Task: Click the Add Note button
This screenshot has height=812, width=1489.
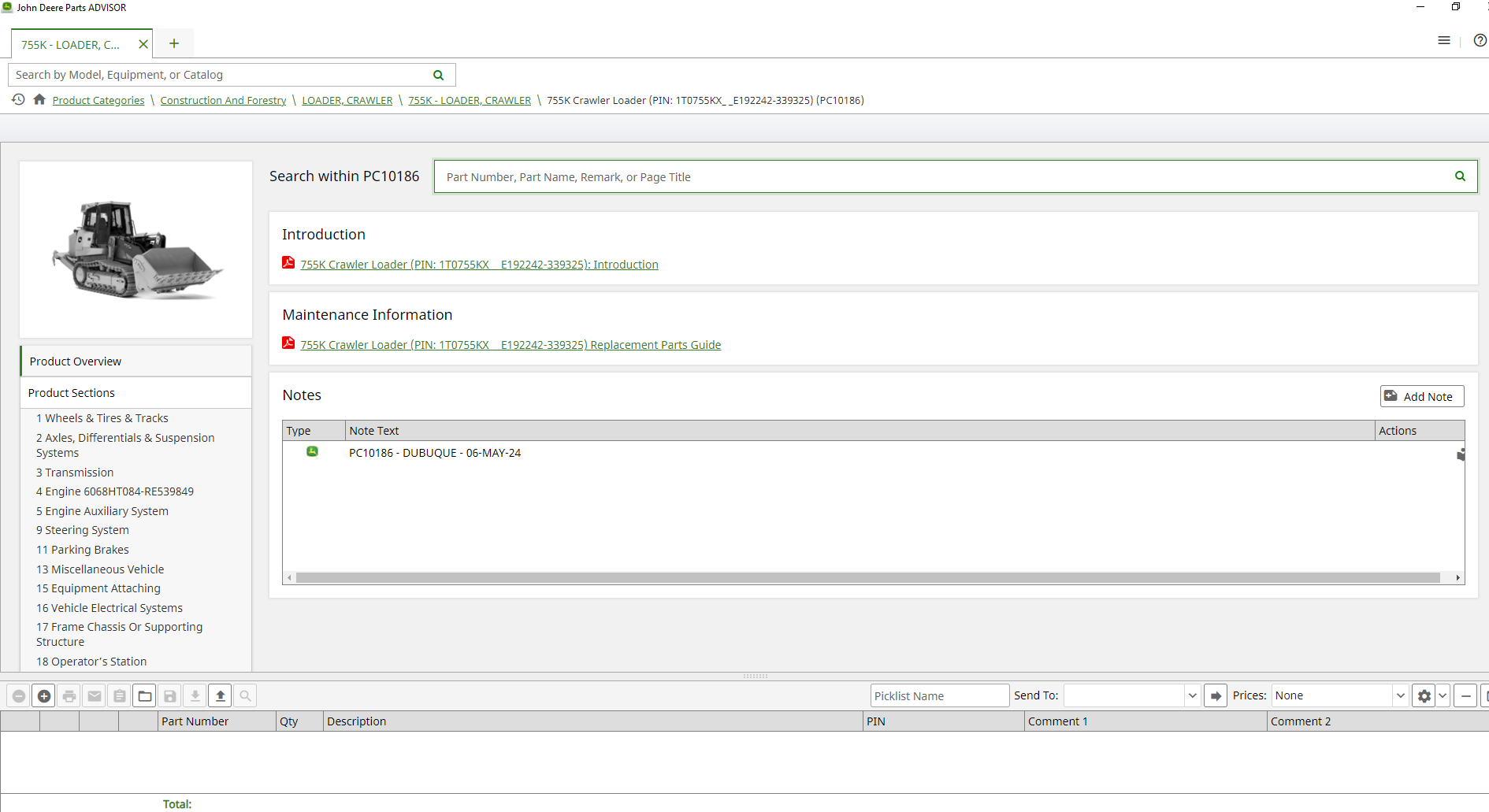Action: tap(1422, 396)
